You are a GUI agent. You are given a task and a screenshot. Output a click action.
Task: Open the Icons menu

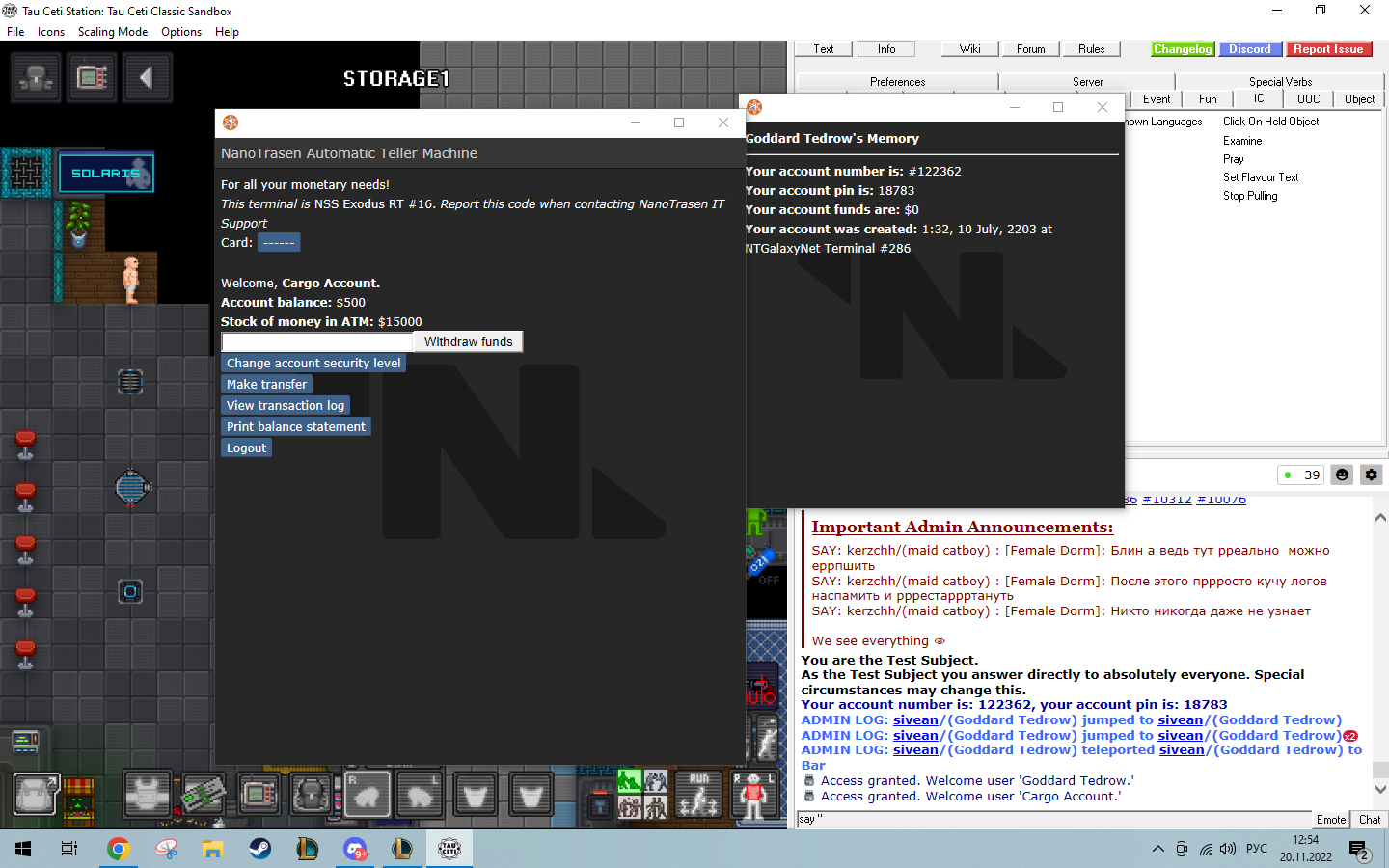click(x=51, y=32)
